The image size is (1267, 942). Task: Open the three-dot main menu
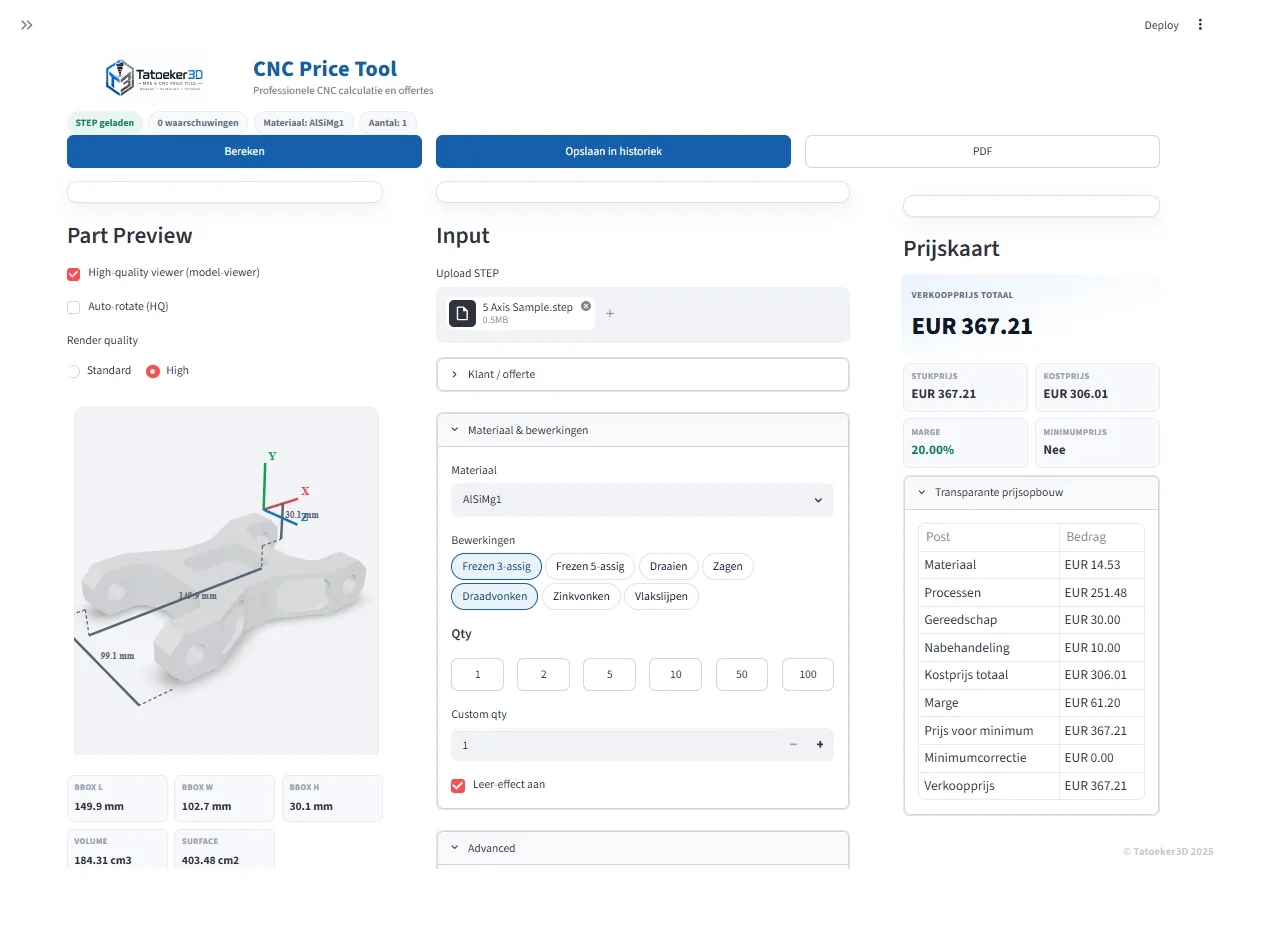(1200, 25)
